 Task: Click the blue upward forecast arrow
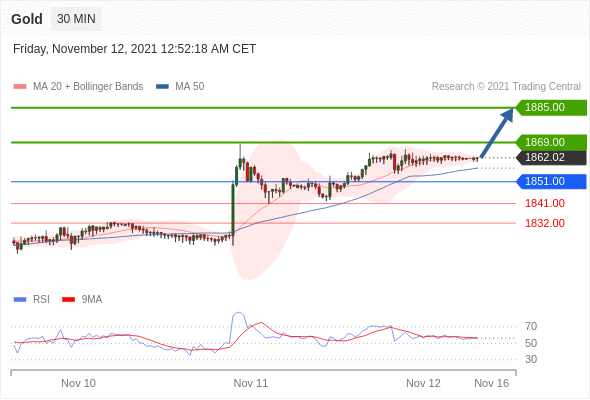[497, 132]
